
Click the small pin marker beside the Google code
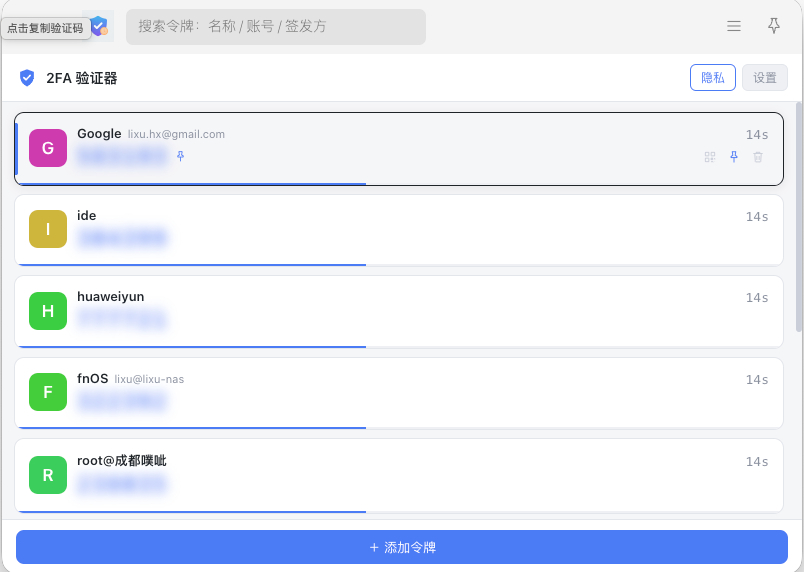click(180, 156)
